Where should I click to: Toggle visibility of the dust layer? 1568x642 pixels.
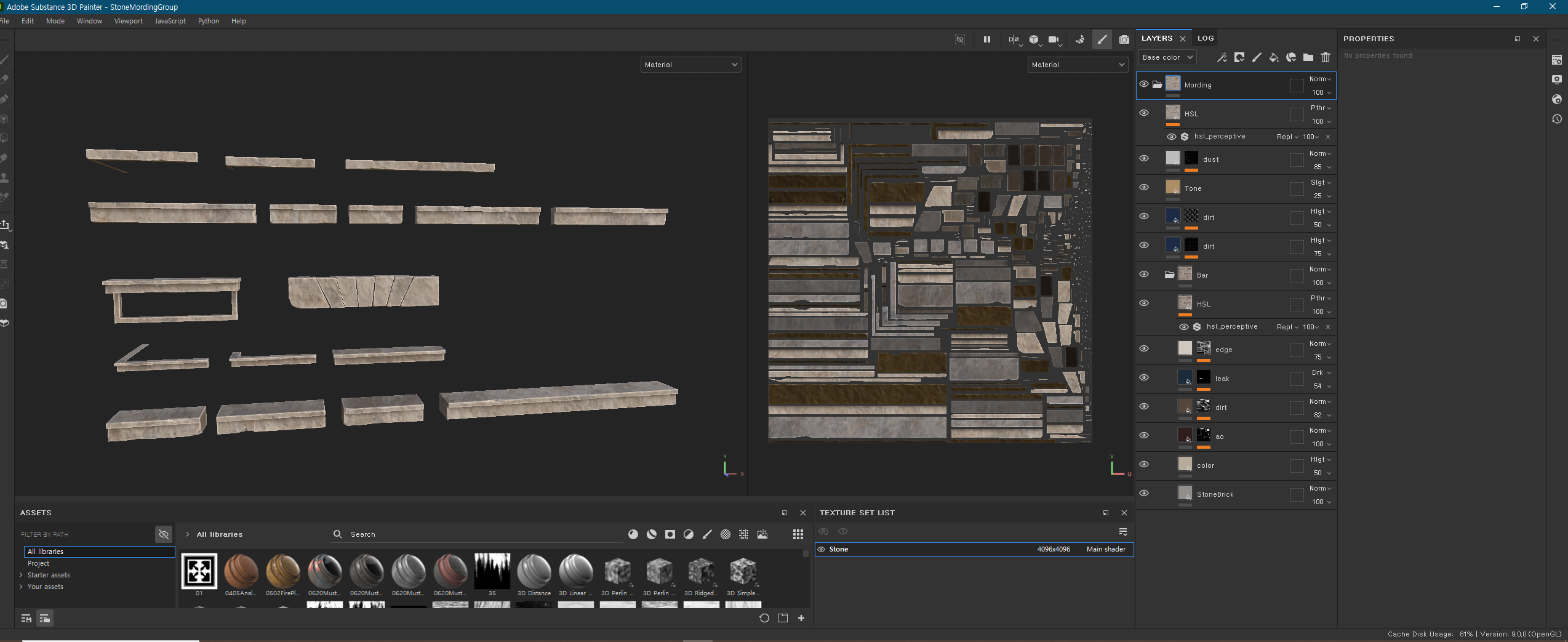(x=1144, y=159)
